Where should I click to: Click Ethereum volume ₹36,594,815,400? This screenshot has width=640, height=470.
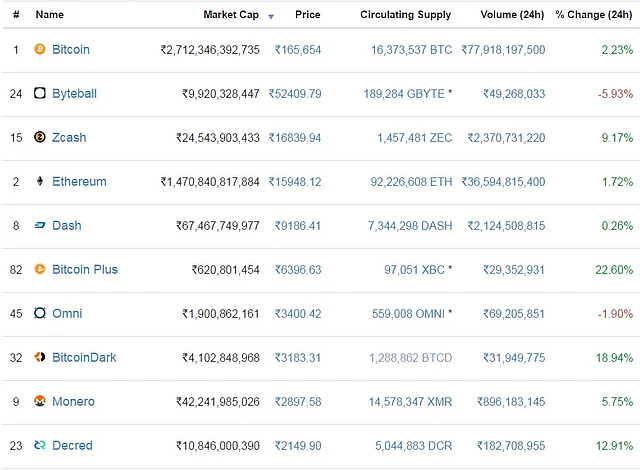tap(503, 182)
